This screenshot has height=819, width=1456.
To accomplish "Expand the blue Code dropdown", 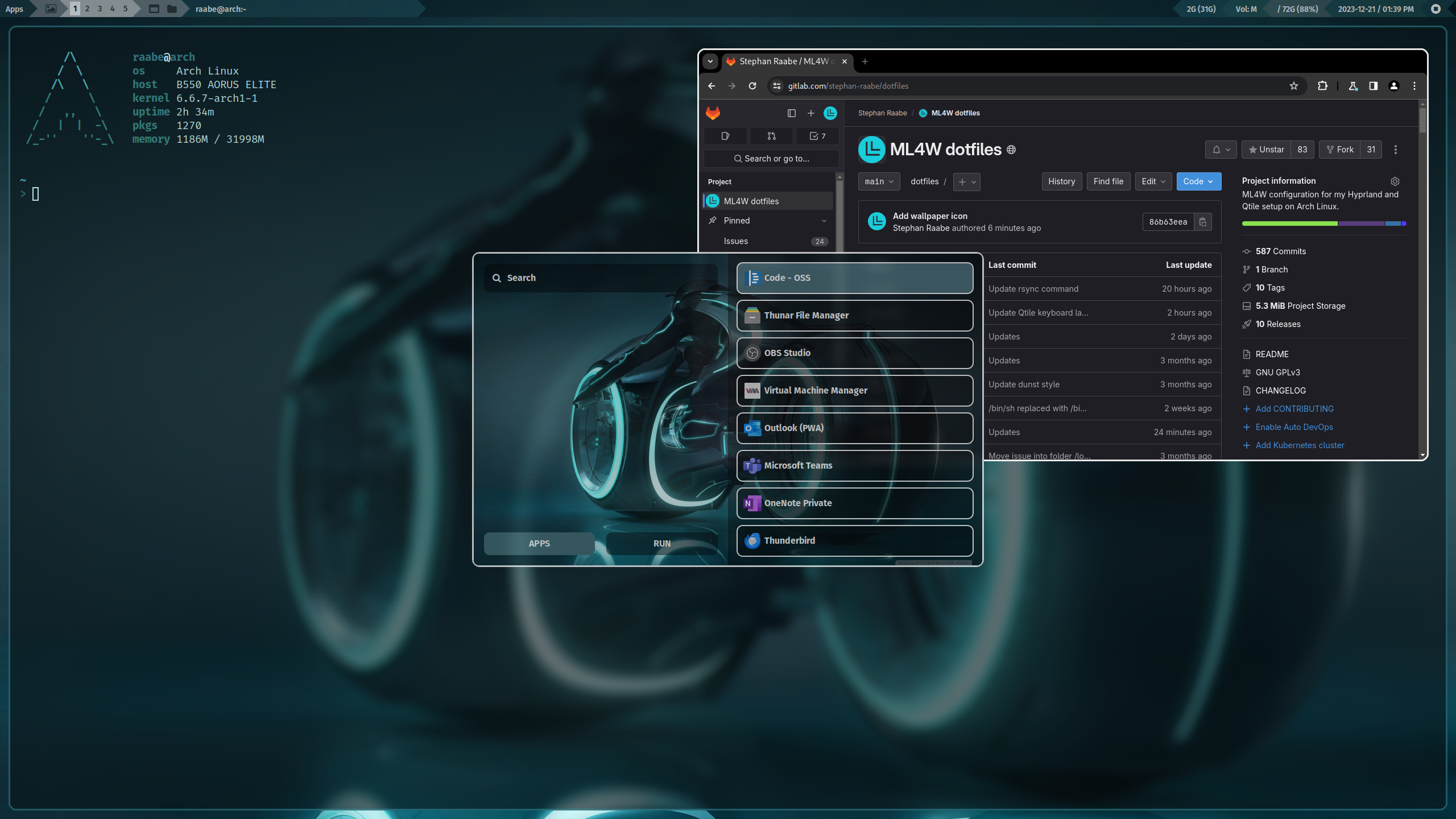I will [x=1198, y=181].
